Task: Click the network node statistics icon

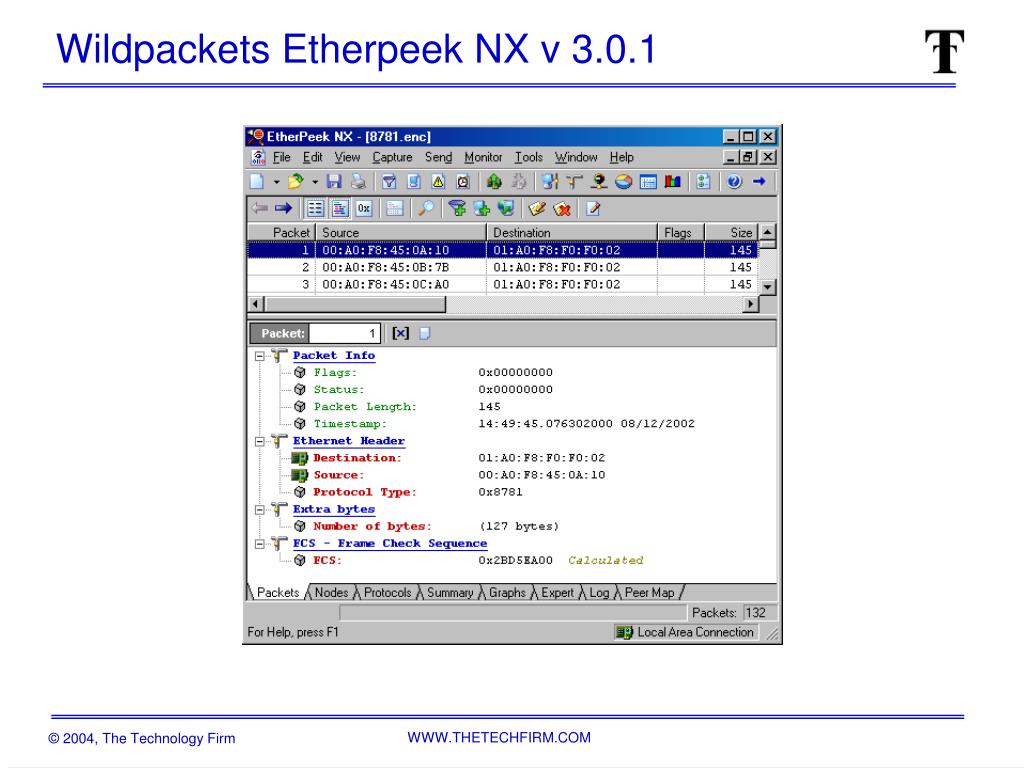Action: click(x=599, y=182)
